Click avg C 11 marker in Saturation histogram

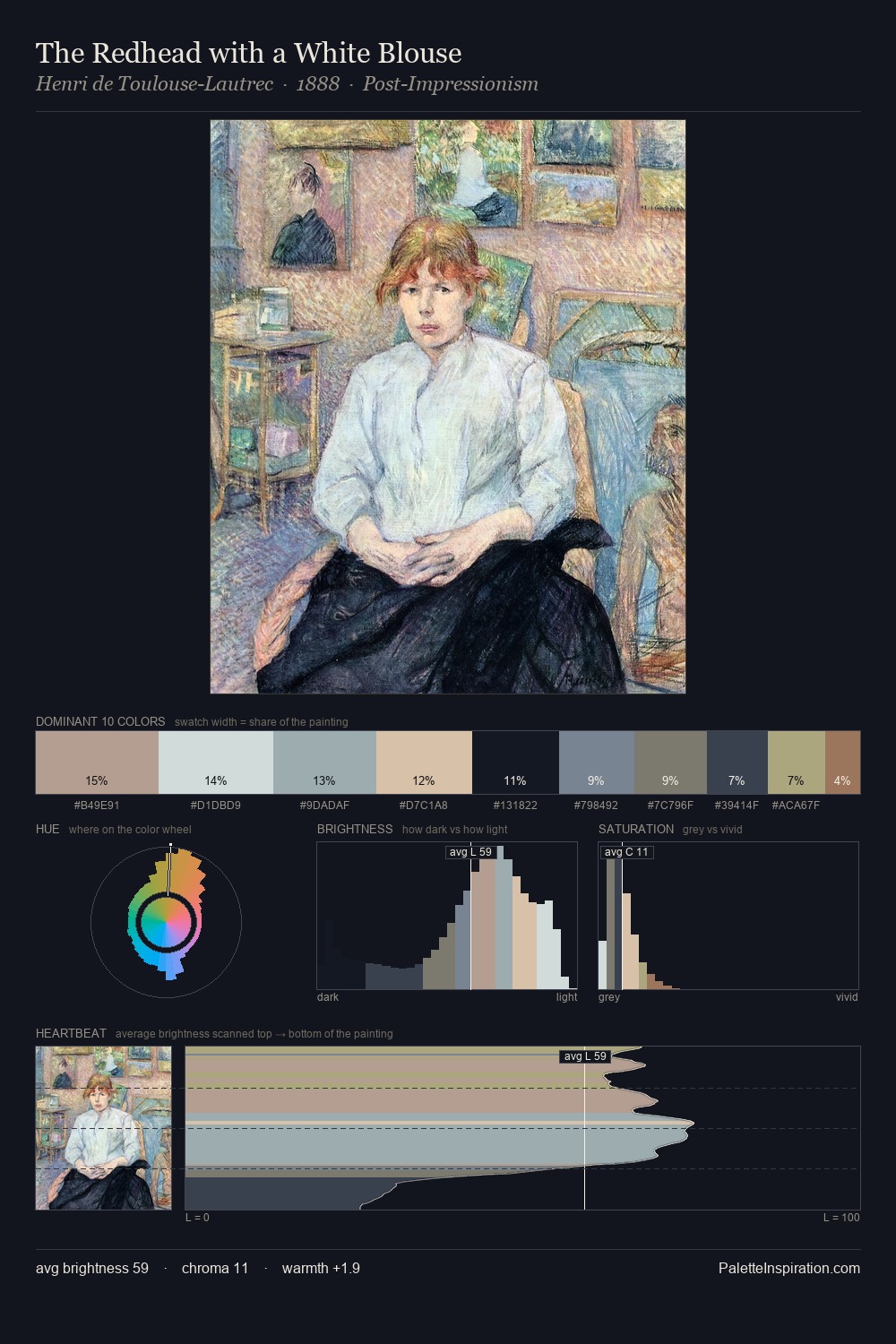pyautogui.click(x=626, y=851)
